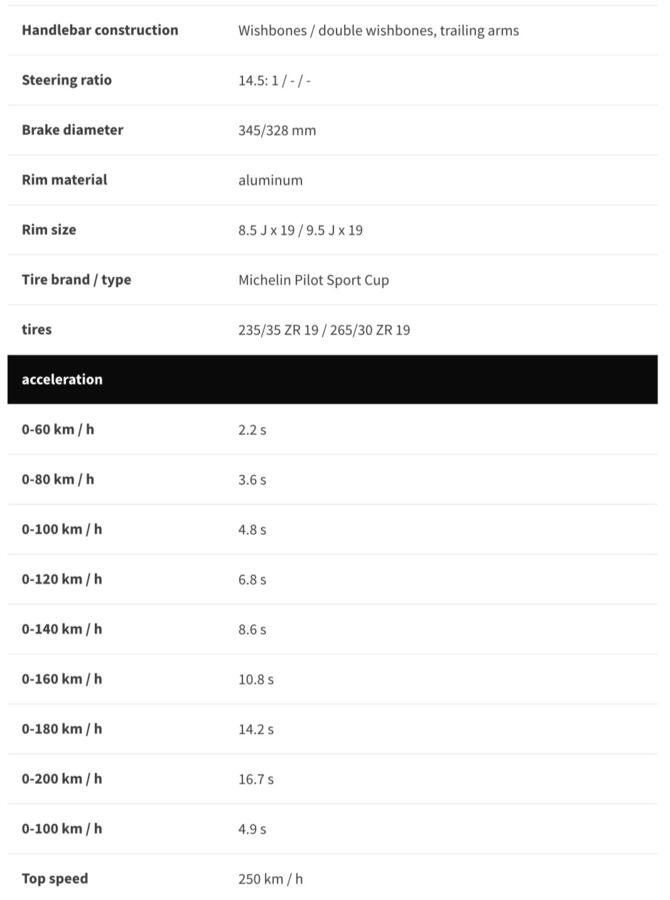Select the 14.2 s value for 0-180

click(x=256, y=730)
